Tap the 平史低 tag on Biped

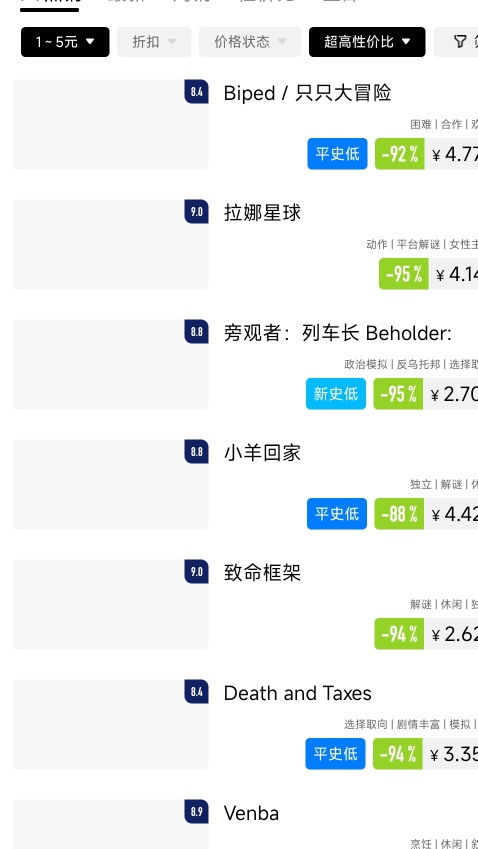337,154
